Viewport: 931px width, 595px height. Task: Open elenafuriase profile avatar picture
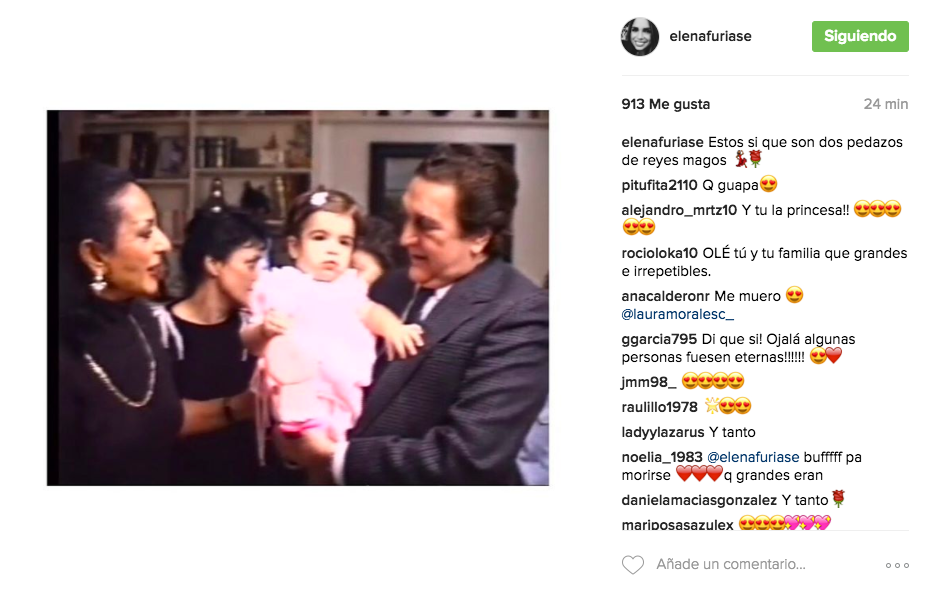(x=640, y=37)
